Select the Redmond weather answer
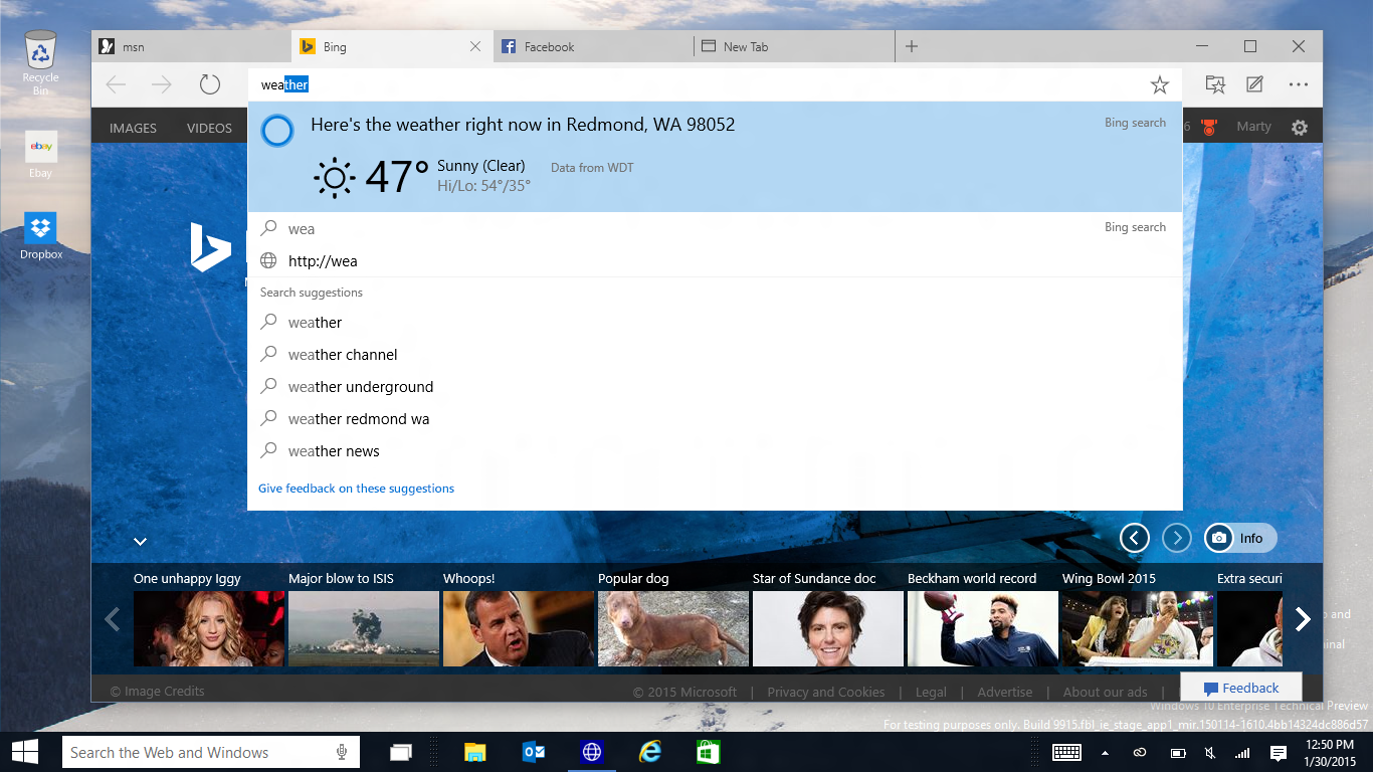Screen dimensions: 1373x772 [x=715, y=156]
